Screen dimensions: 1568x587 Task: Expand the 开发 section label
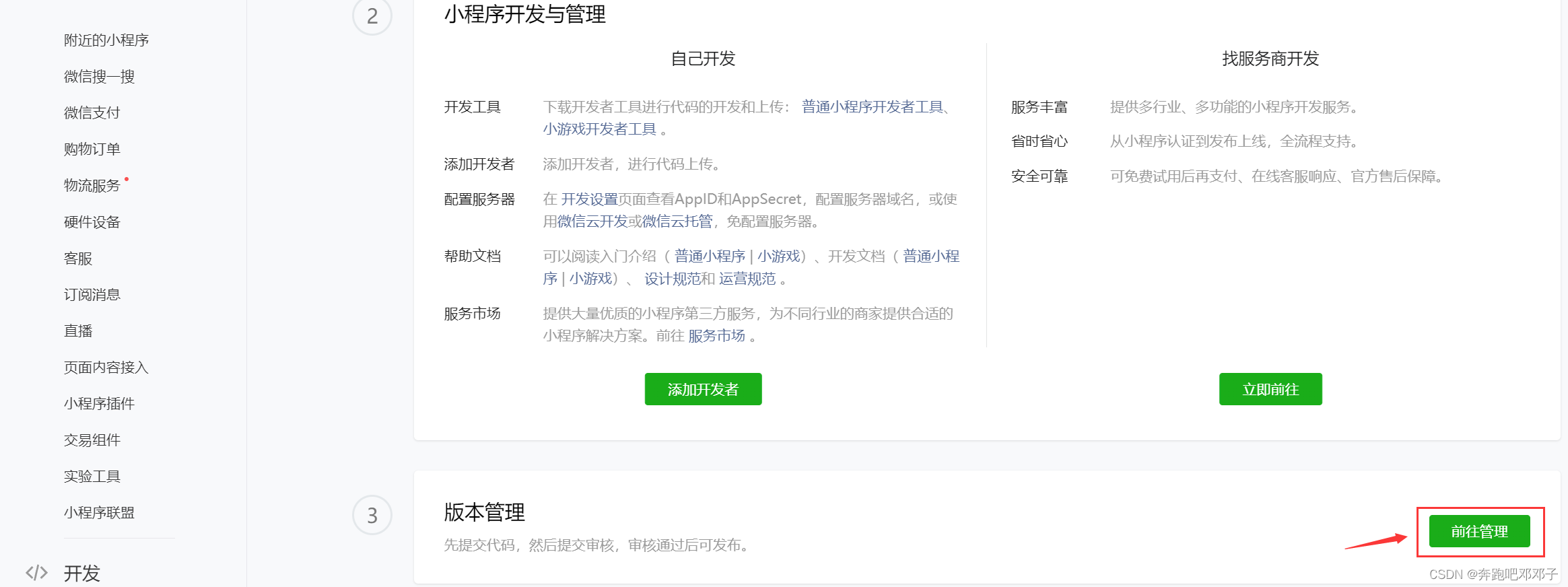point(82,573)
